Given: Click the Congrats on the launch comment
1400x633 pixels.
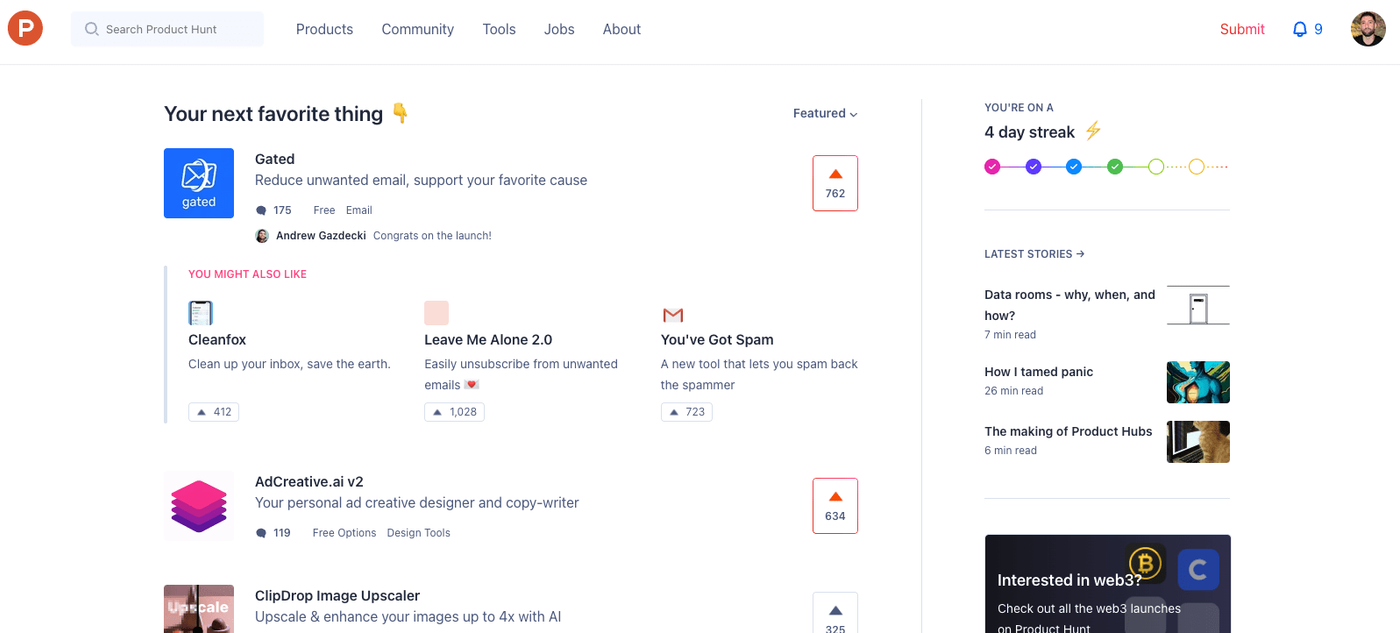Looking at the screenshot, I should click(432, 236).
